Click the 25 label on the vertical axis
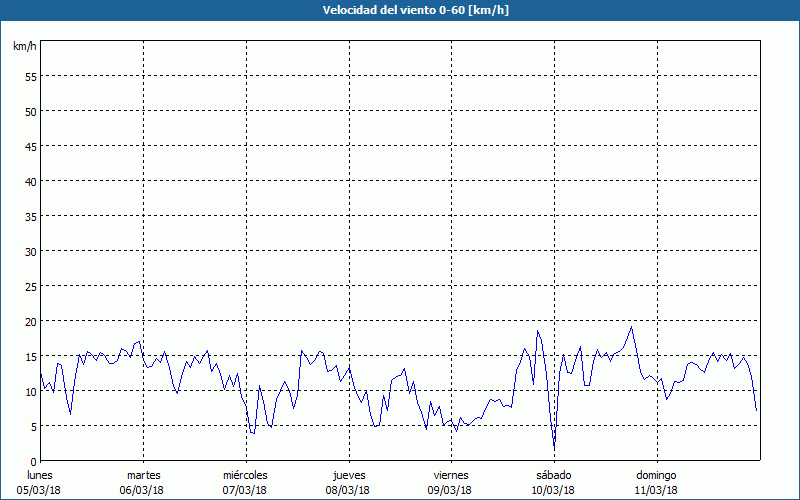Viewport: 800px width, 500px height. [30, 286]
